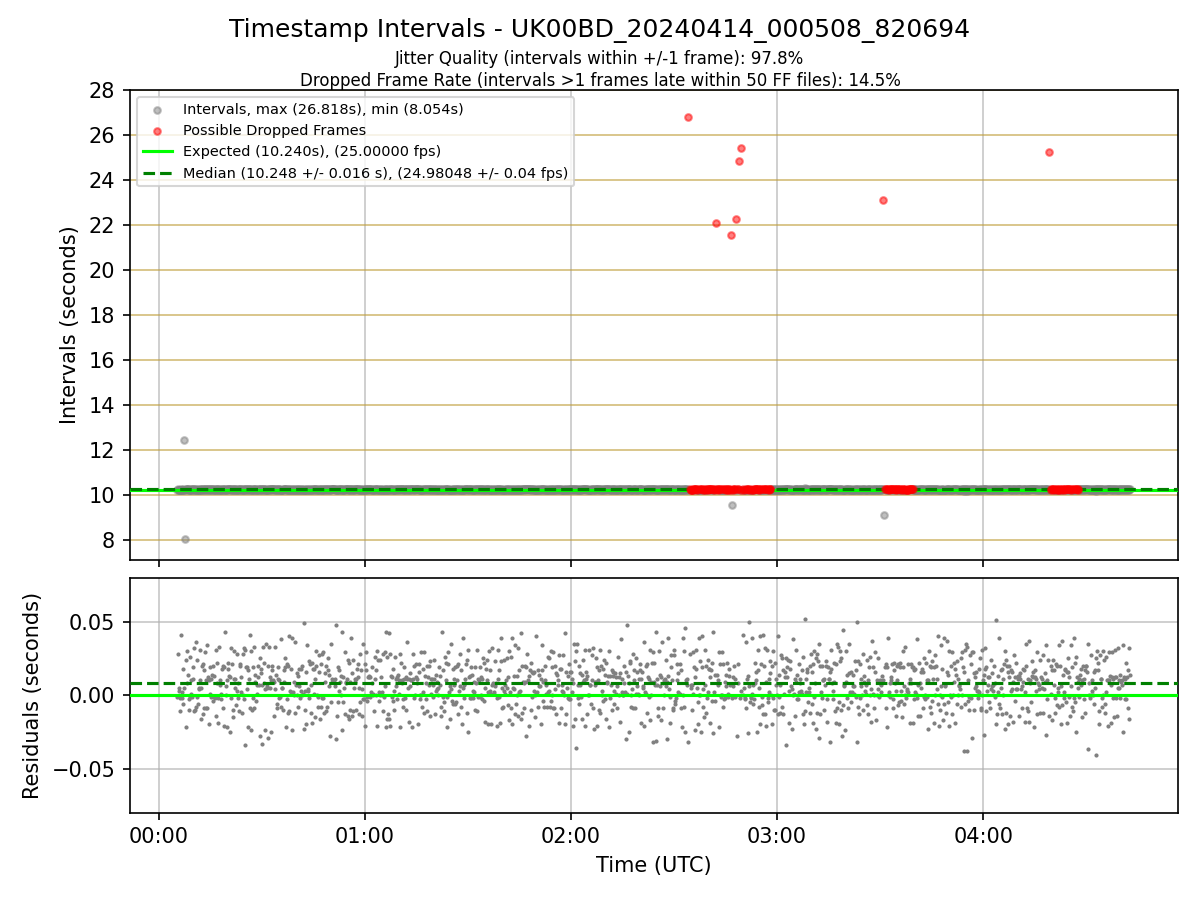Screen dimensions: 1200x900
Task: Click legend entry 'Possible Dropped Frames'
Action: [x=274, y=130]
